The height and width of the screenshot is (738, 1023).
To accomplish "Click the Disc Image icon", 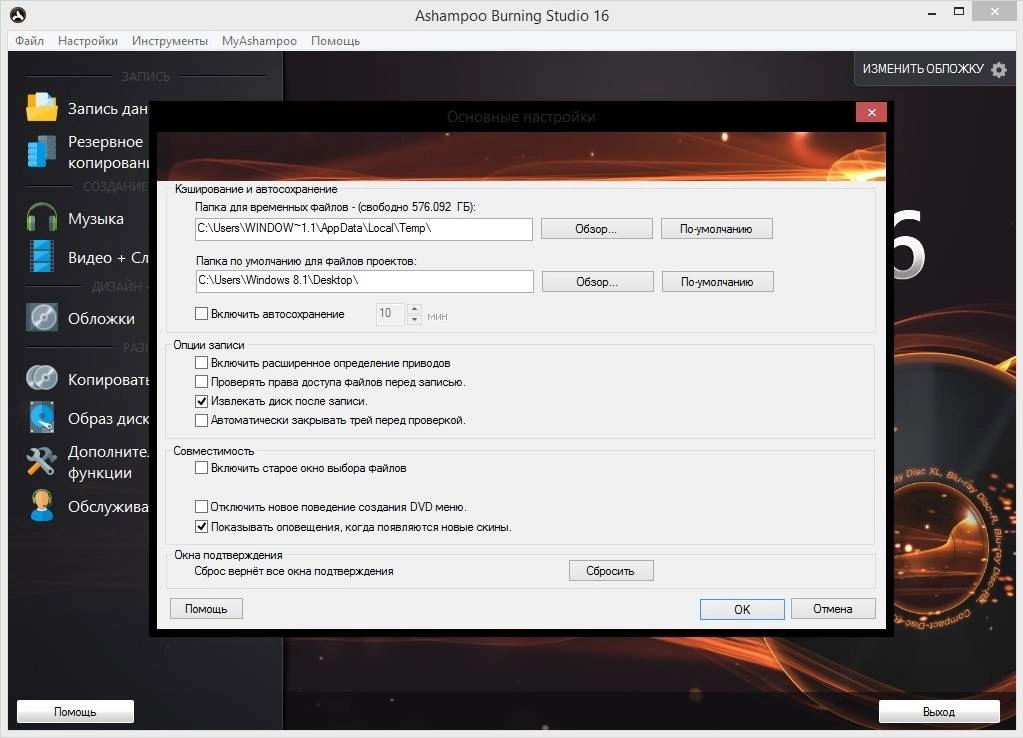I will (42, 418).
